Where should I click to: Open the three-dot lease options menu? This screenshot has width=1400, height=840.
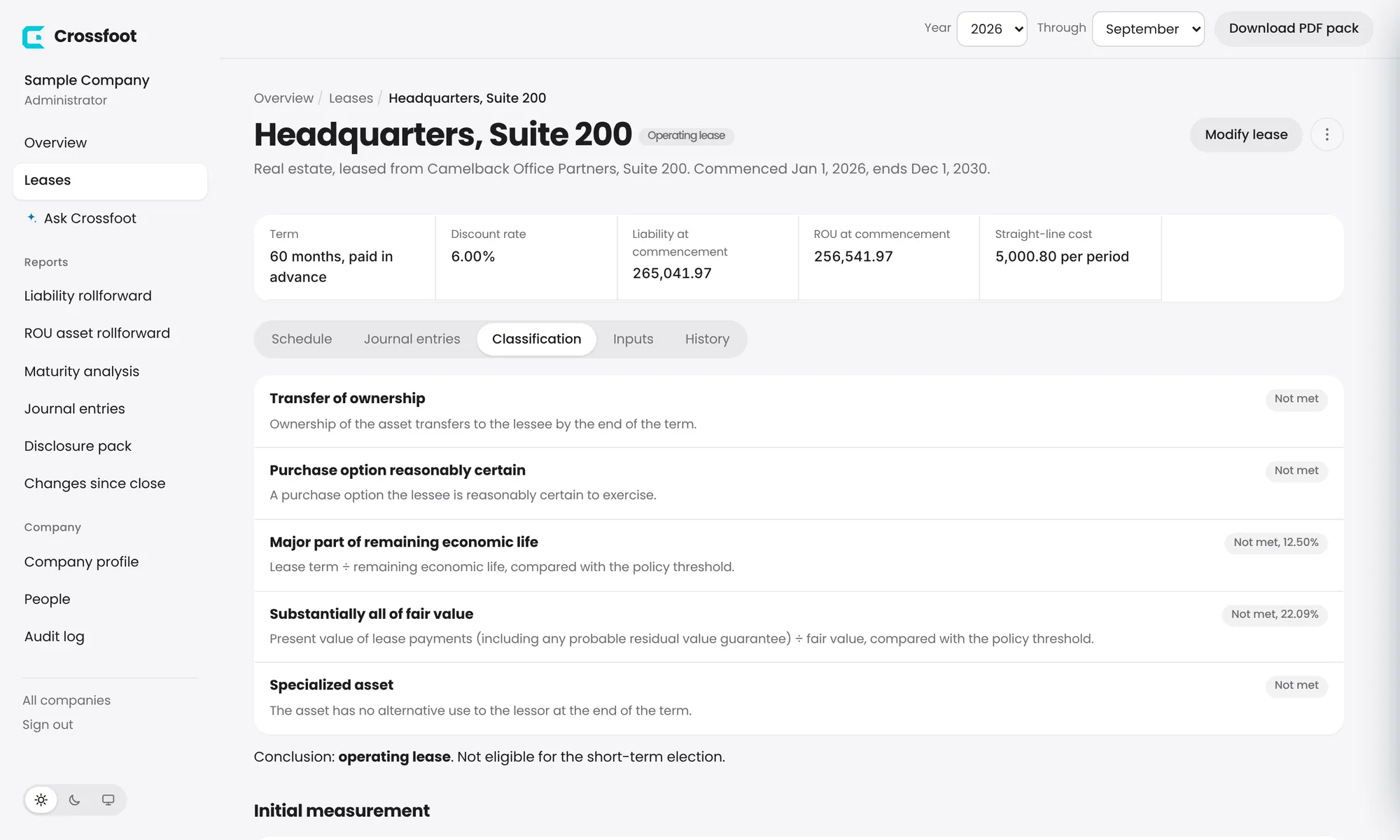[1326, 134]
